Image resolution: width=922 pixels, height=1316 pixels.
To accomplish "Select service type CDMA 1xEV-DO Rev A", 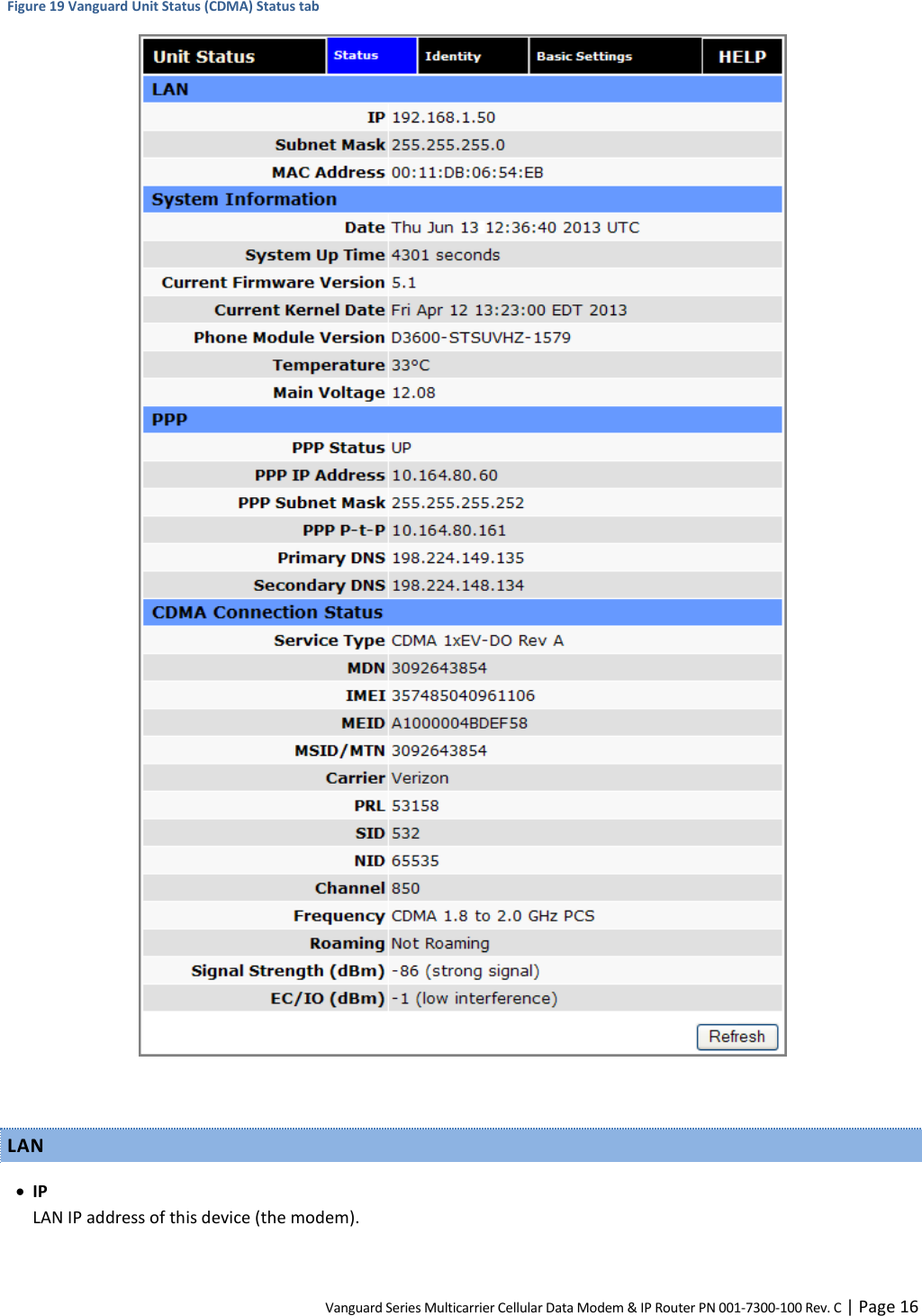I will point(477,640).
